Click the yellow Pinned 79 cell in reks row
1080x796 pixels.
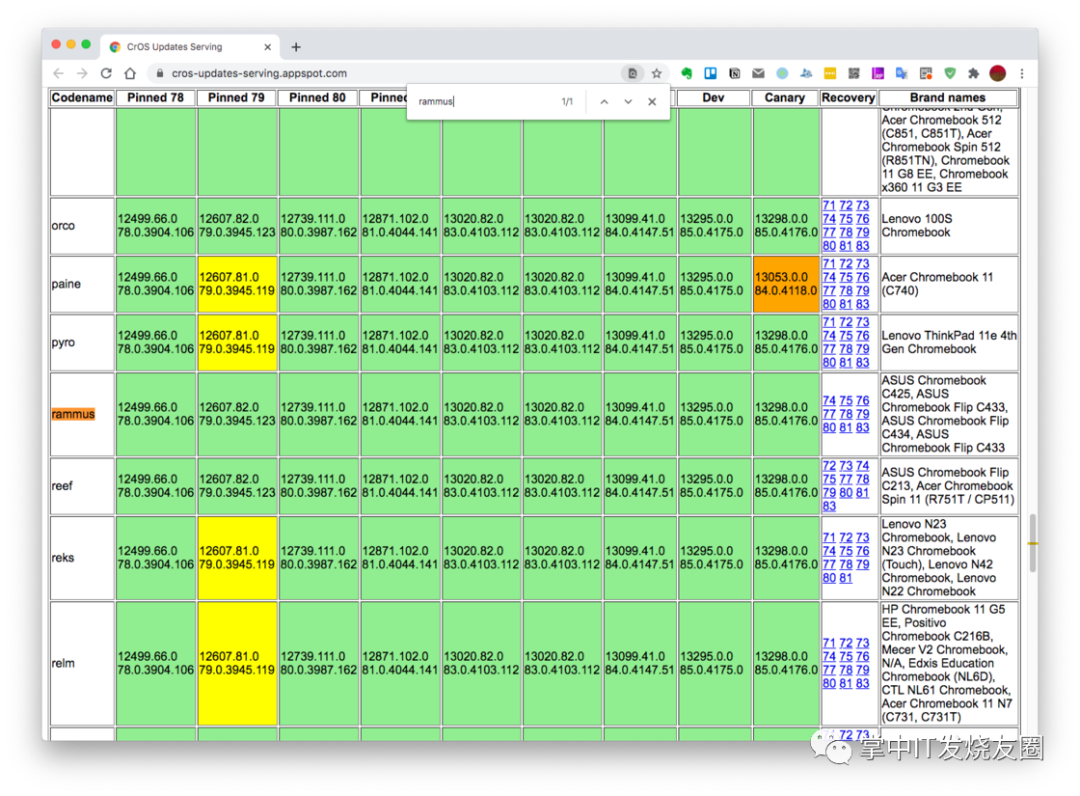(237, 558)
